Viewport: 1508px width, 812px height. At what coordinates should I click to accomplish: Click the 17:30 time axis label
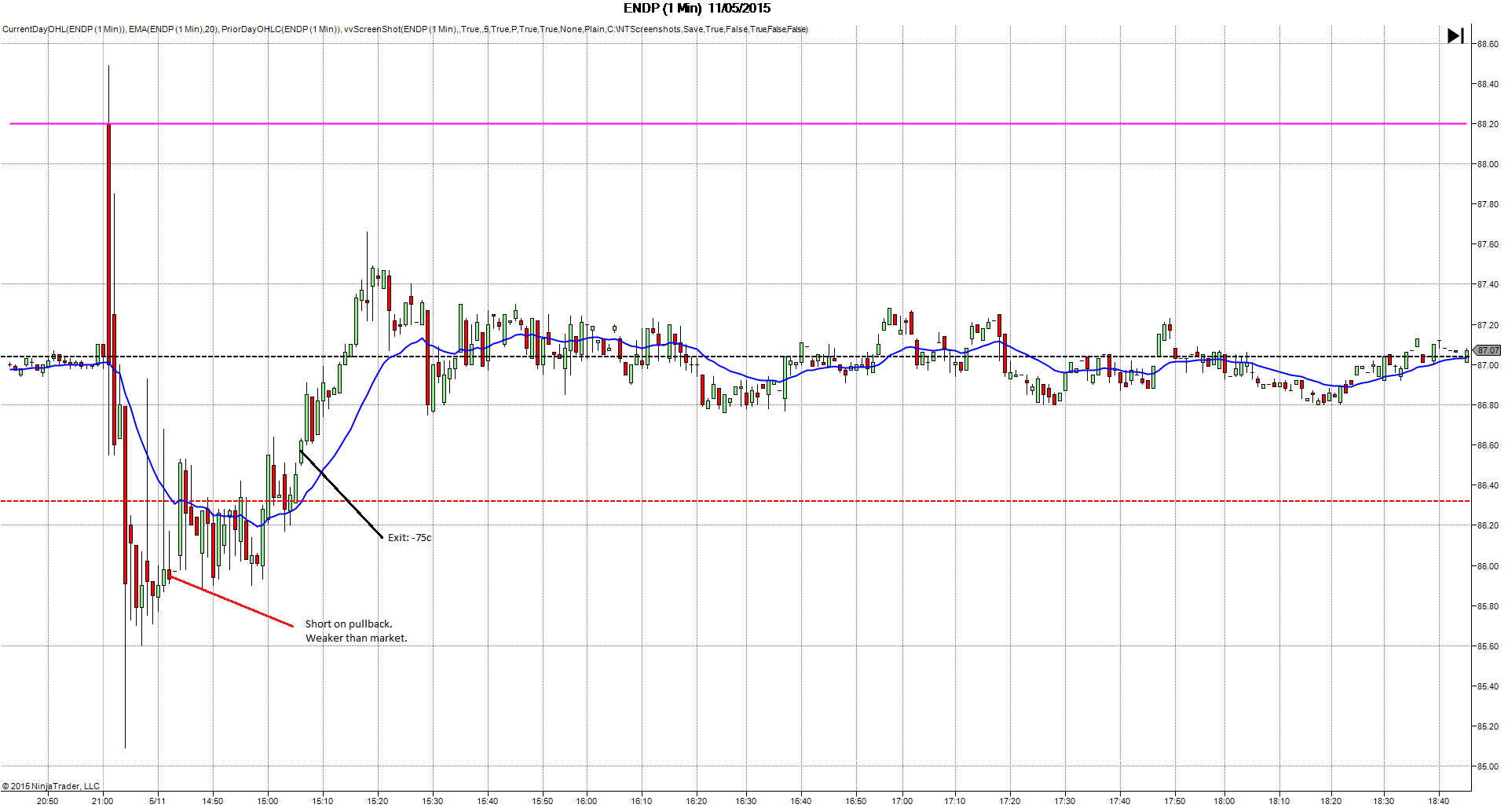pyautogui.click(x=1064, y=801)
